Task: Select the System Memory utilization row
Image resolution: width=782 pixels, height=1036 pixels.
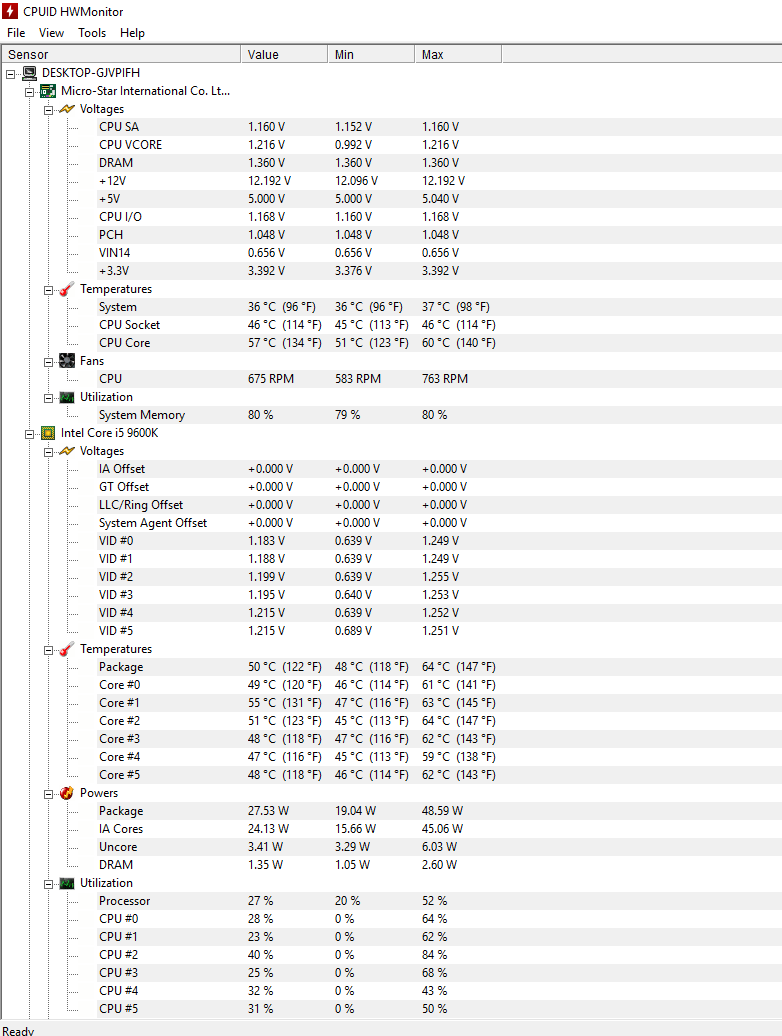Action: (439, 415)
